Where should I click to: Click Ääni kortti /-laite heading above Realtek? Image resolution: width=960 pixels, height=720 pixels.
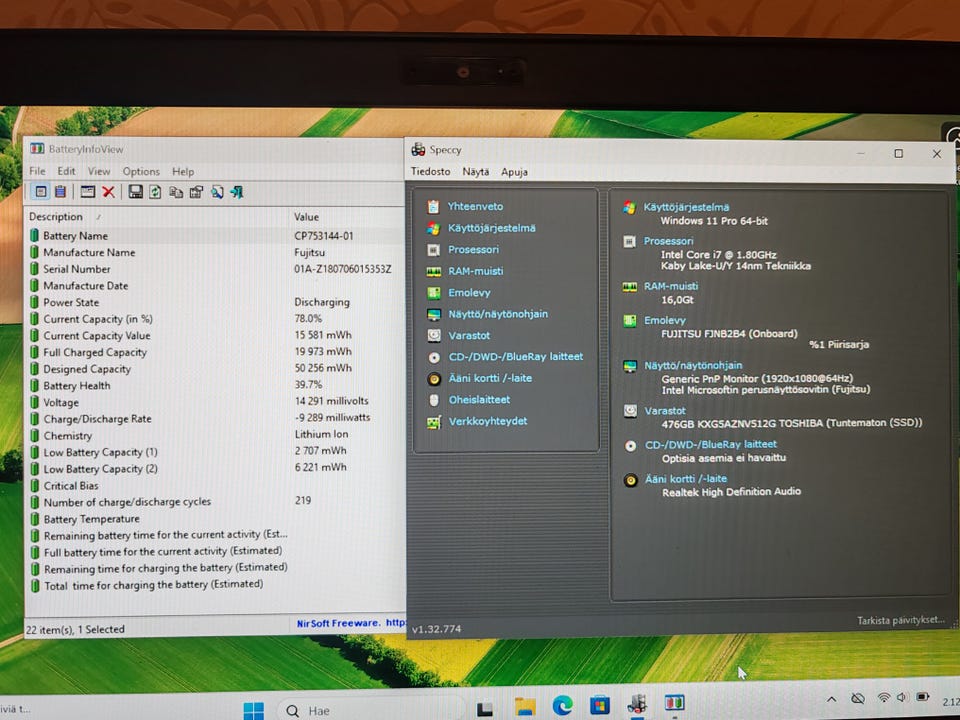point(686,479)
